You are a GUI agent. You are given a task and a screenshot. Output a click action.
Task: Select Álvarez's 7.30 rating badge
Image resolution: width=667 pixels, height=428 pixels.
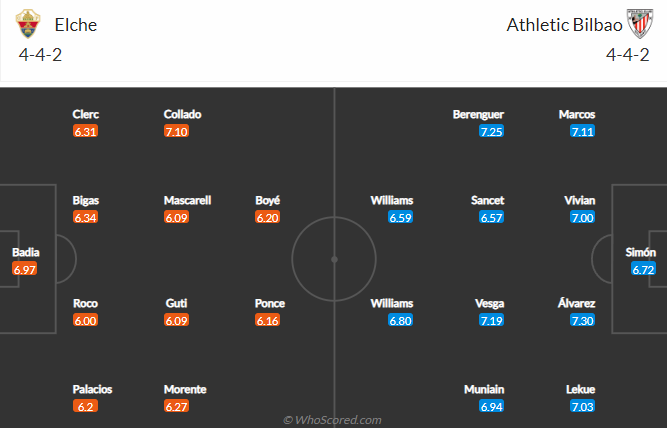pos(582,320)
